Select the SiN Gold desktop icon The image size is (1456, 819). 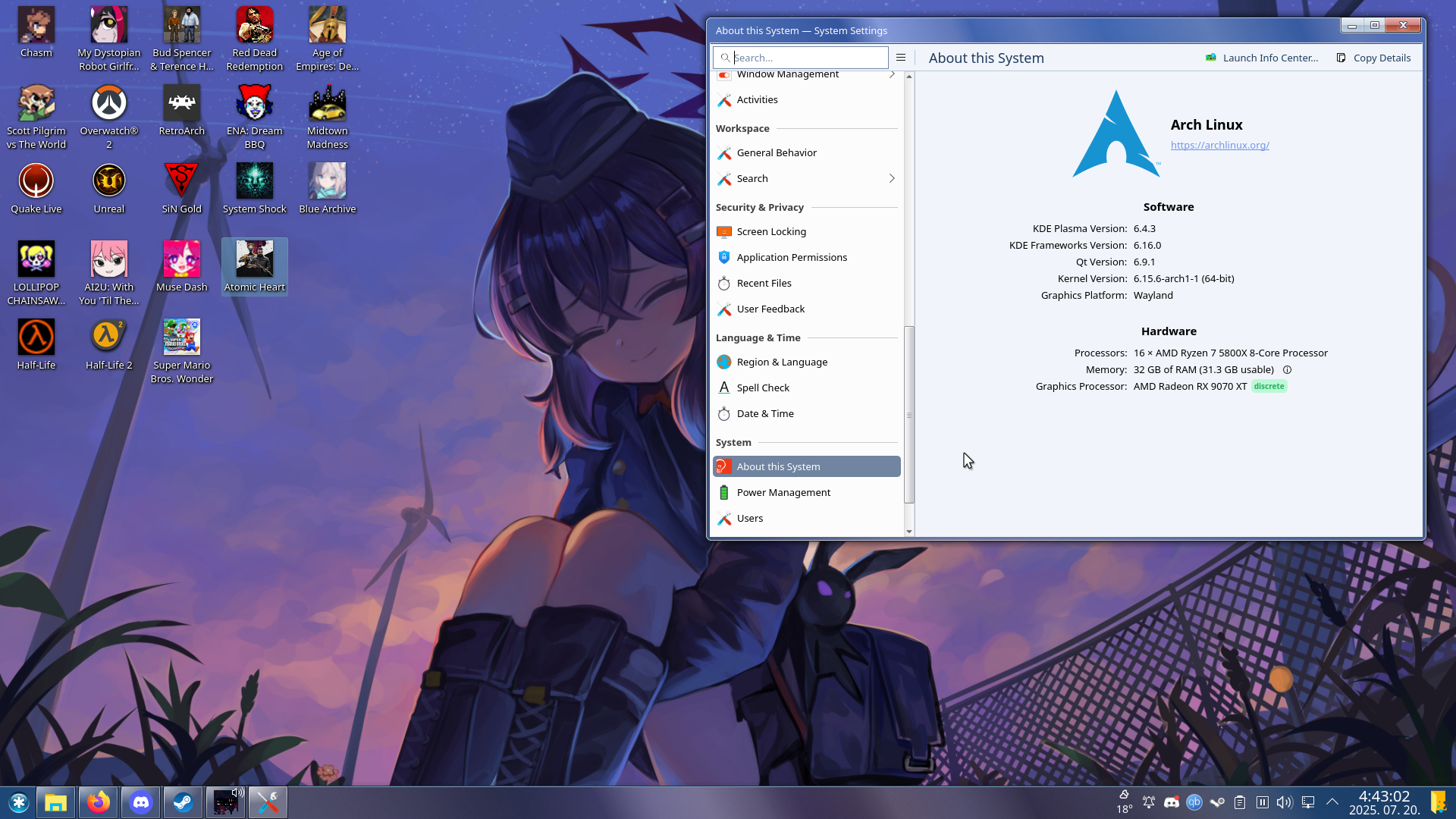point(182,189)
